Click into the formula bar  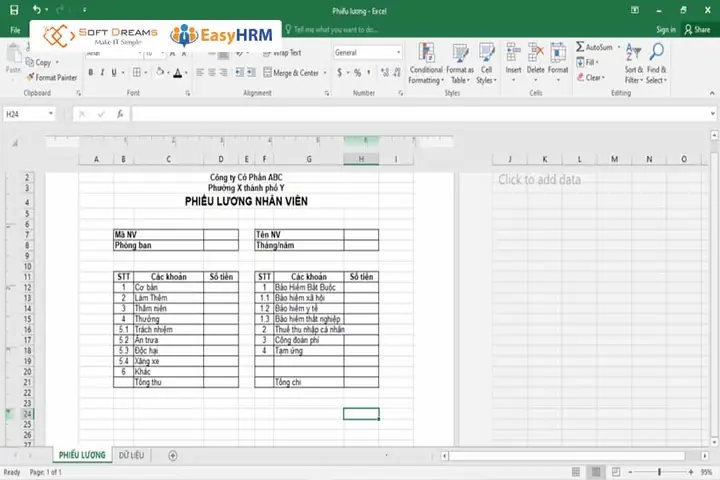point(420,114)
